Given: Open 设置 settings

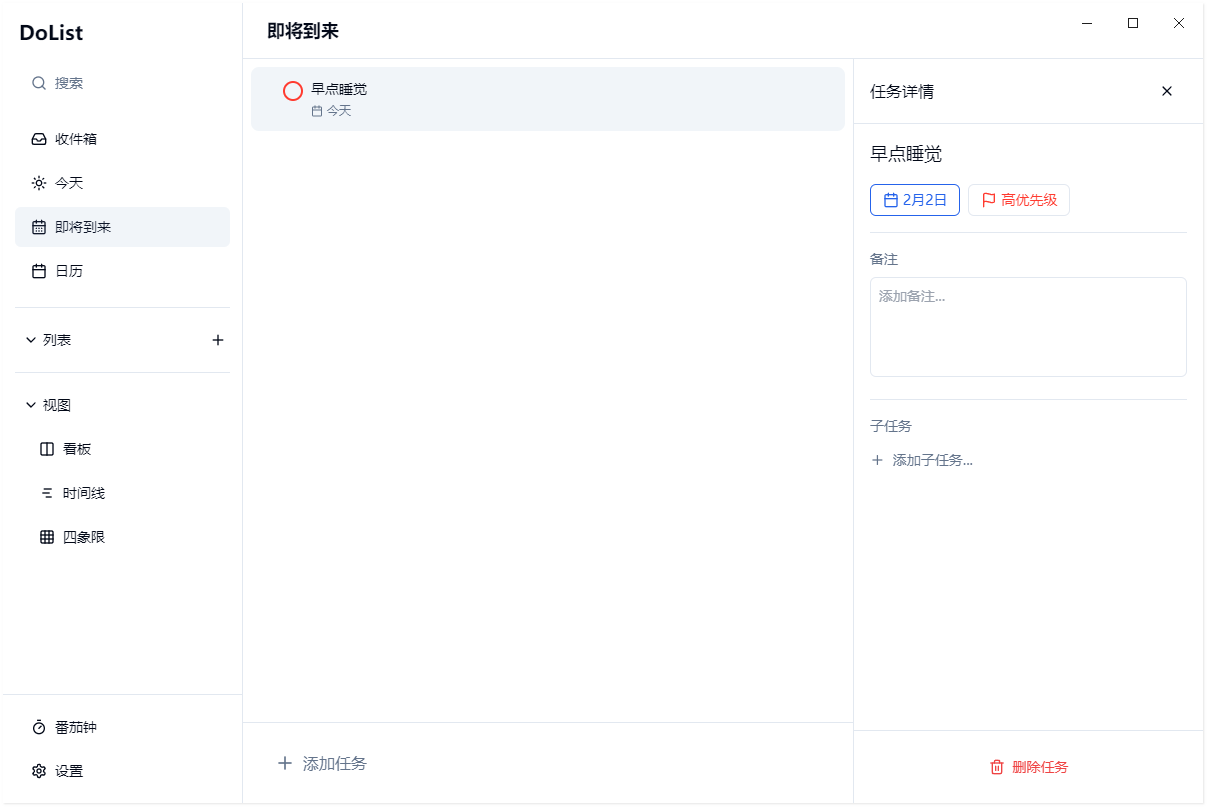Looking at the screenshot, I should pos(70,771).
